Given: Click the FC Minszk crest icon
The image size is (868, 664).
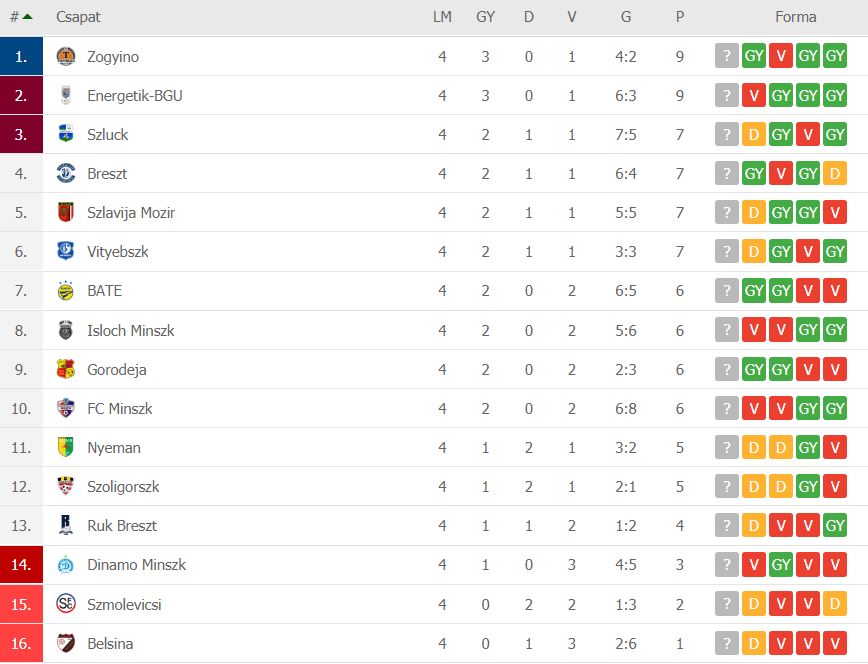Looking at the screenshot, I should (x=66, y=408).
